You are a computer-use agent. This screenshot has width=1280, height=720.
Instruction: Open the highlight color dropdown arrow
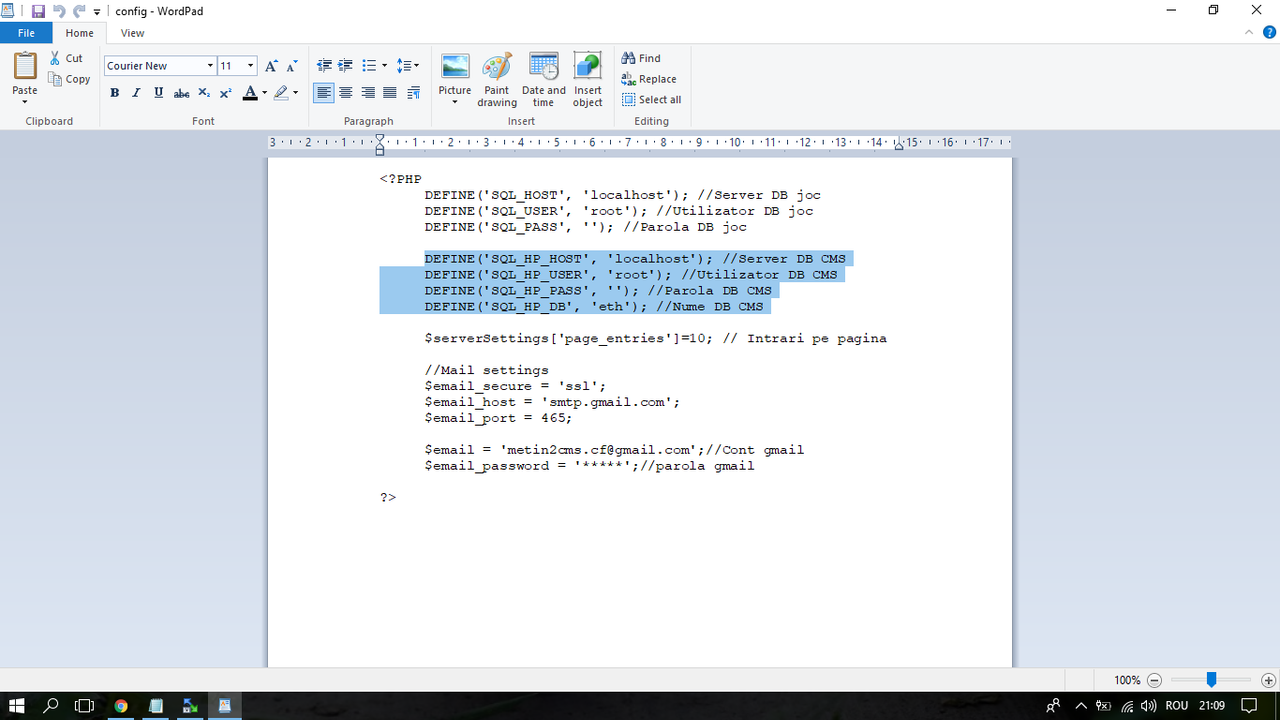pyautogui.click(x=296, y=93)
